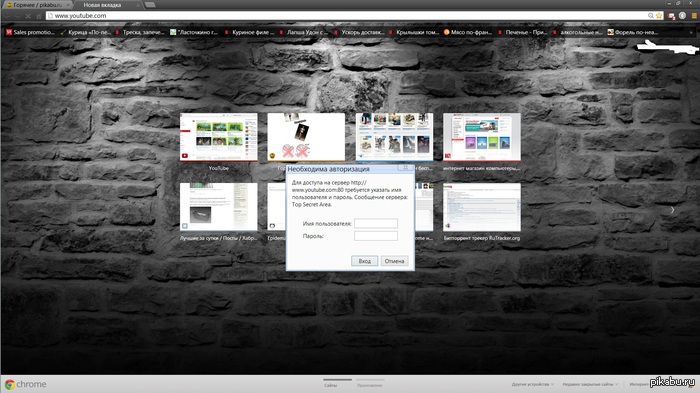
Task: Expand 'Недавно закрытые сайты' dropdown
Action: coord(590,384)
